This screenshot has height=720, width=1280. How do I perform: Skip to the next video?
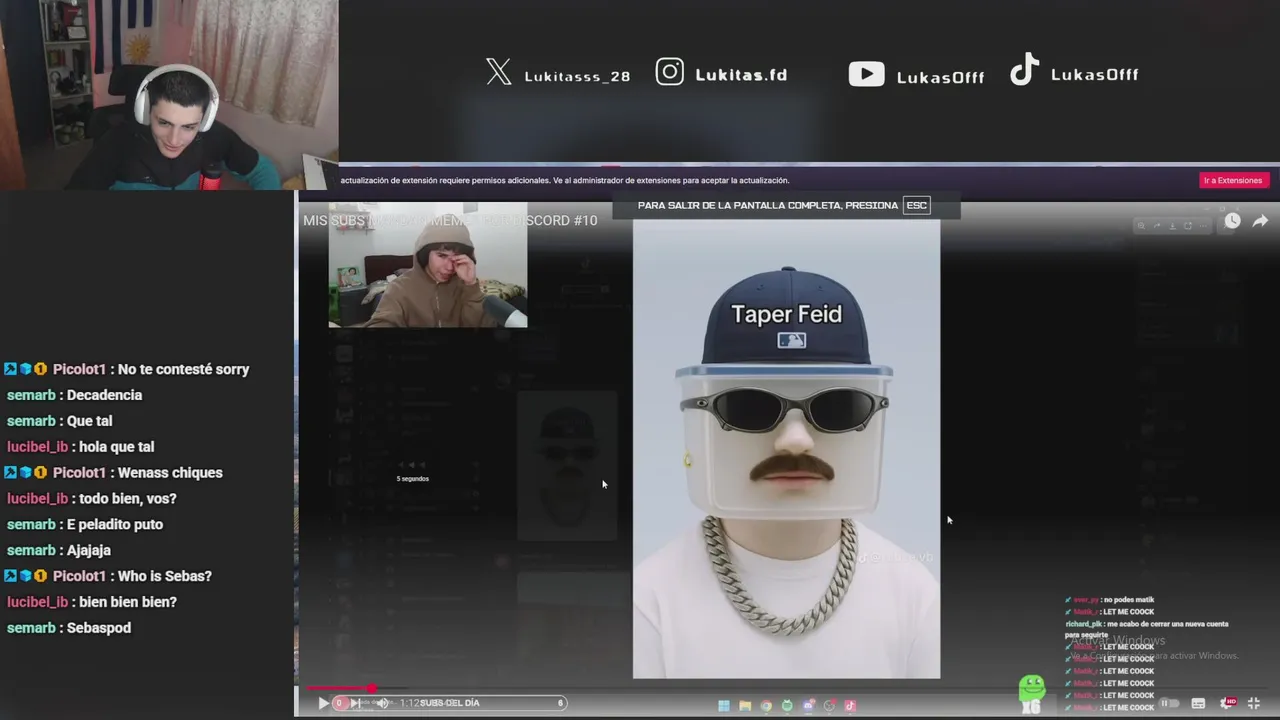(x=355, y=703)
